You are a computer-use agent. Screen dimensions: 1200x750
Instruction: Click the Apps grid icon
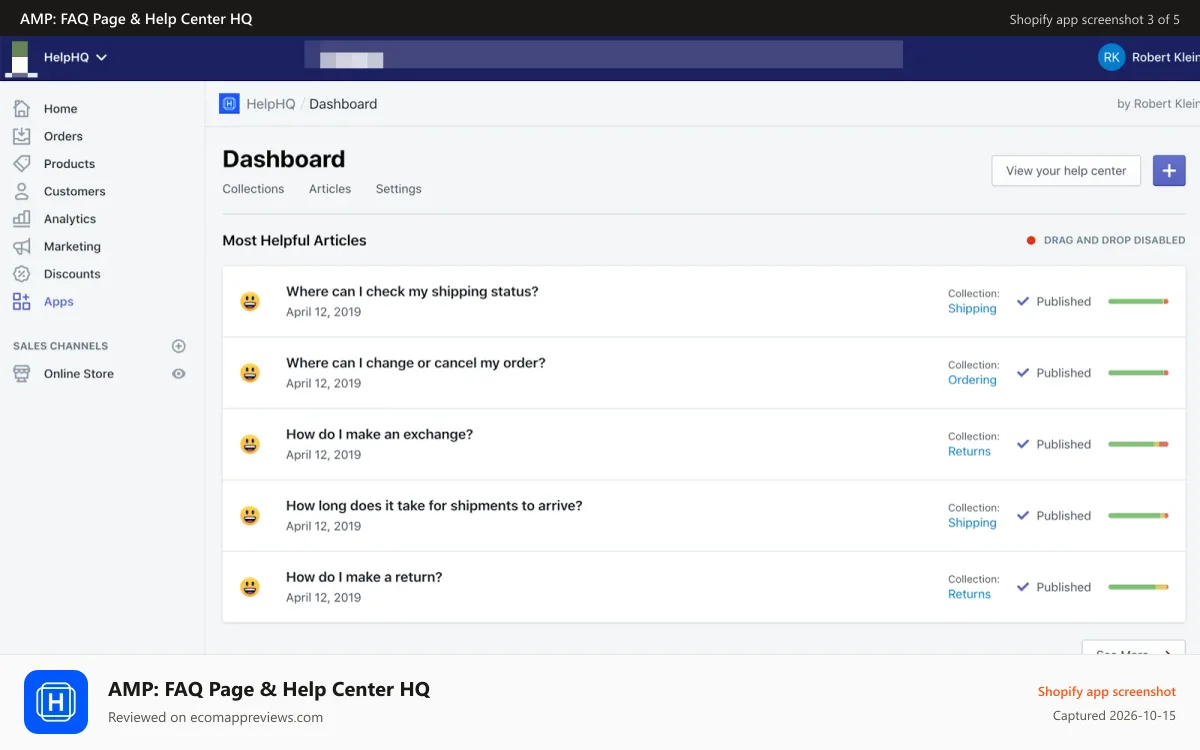click(x=21, y=301)
